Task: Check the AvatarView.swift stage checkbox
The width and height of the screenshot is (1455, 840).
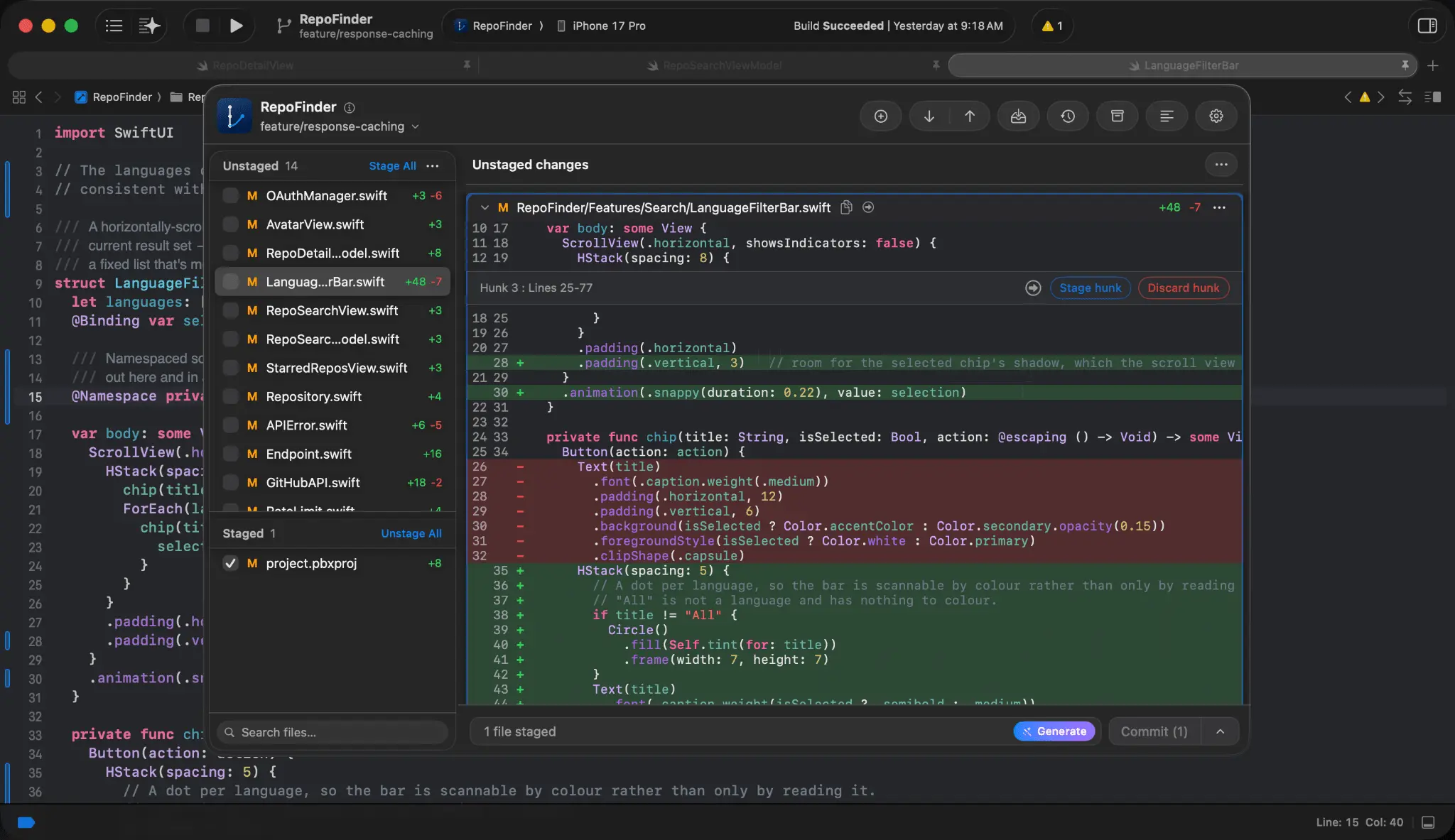Action: pyautogui.click(x=230, y=224)
